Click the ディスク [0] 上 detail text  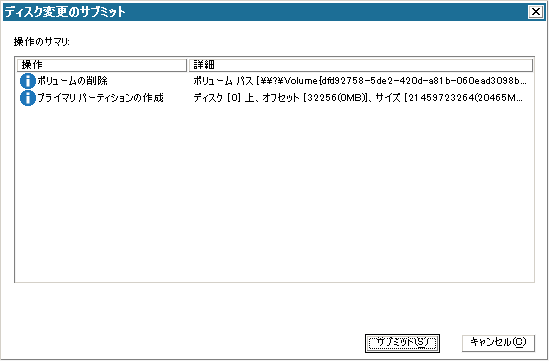[224, 98]
